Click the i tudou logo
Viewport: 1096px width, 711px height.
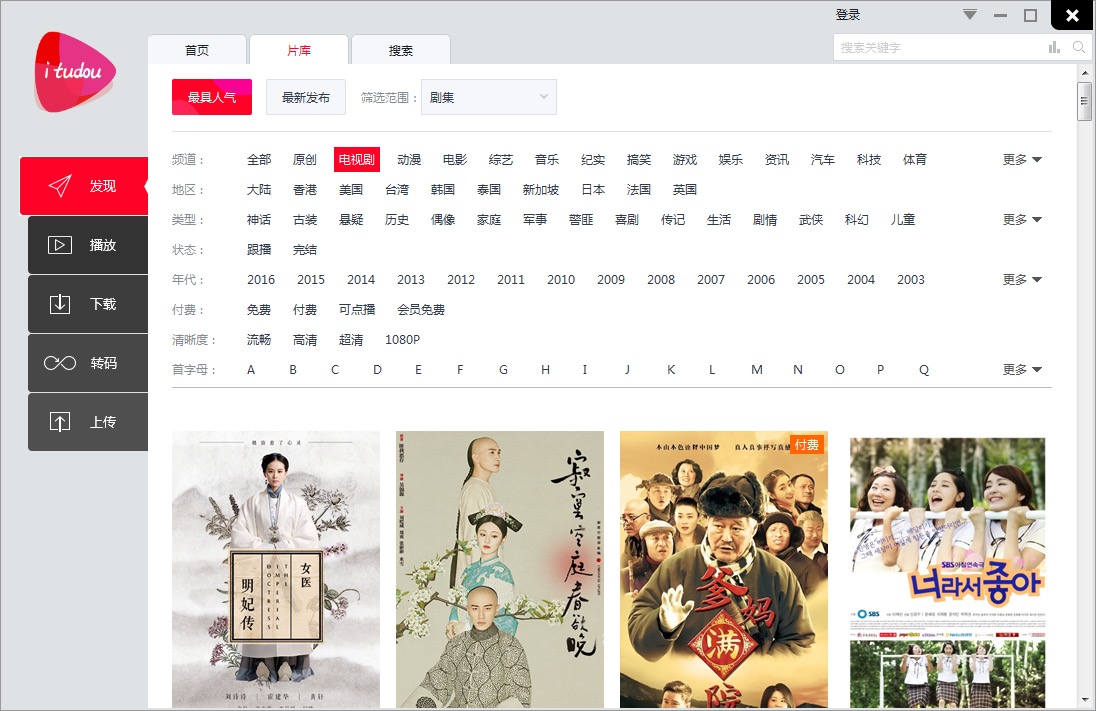tap(75, 72)
